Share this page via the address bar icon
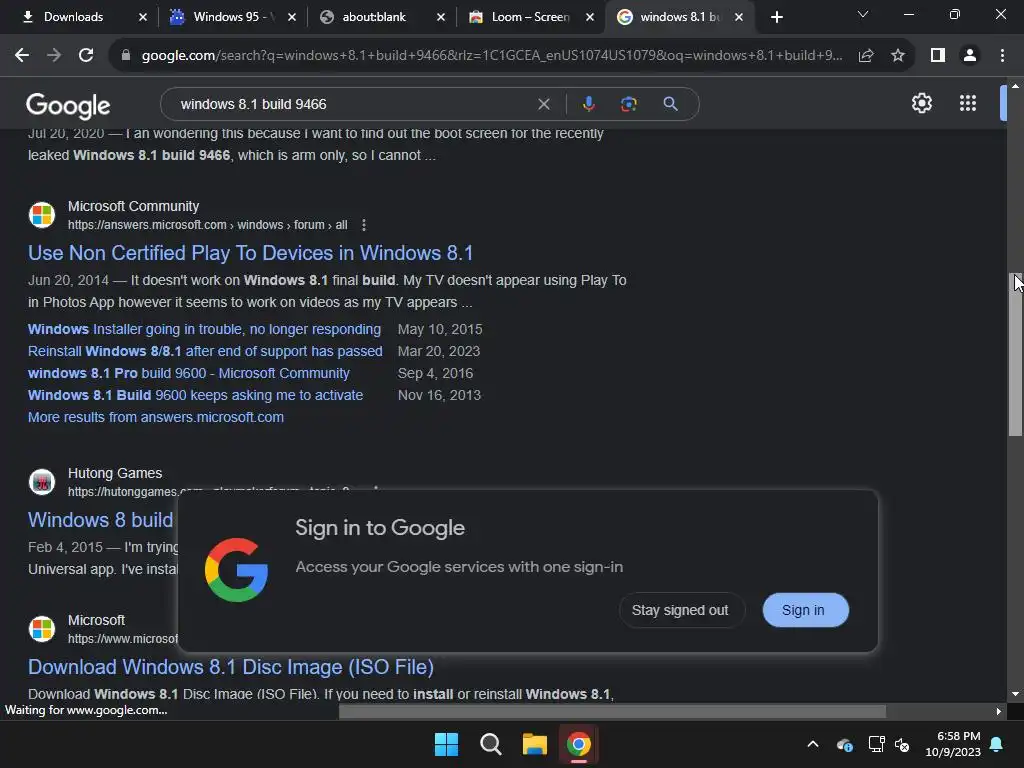Screen dimensions: 1024x768 tap(866, 56)
